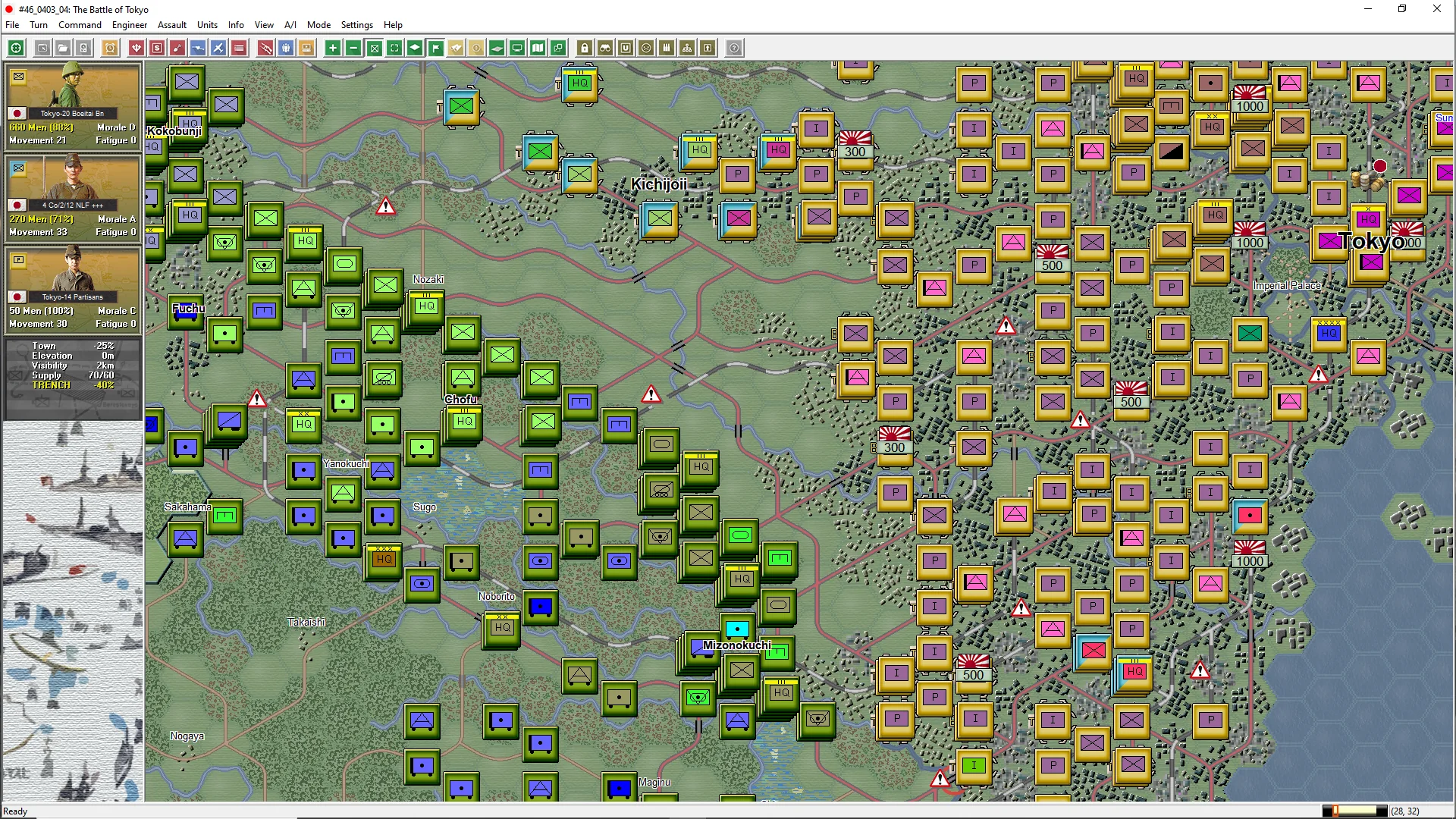Click the blue soldiers group toolbar icon
The width and height of the screenshot is (1456, 819).
[286, 48]
